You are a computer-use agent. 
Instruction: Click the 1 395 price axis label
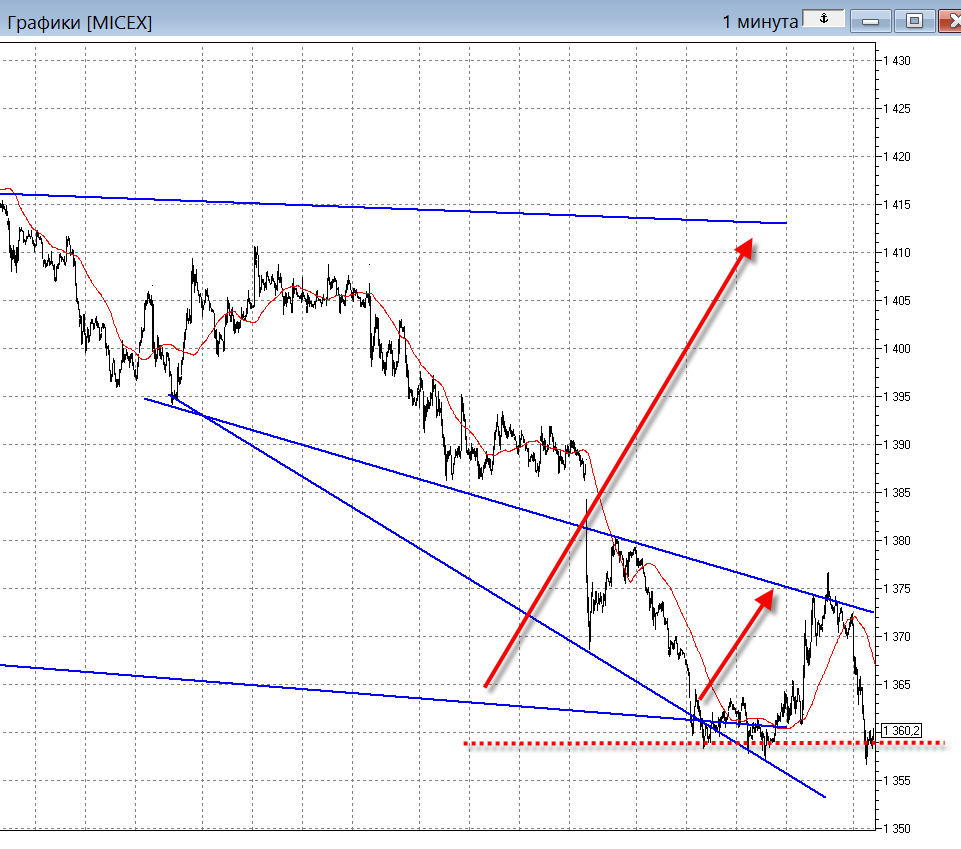coord(897,397)
